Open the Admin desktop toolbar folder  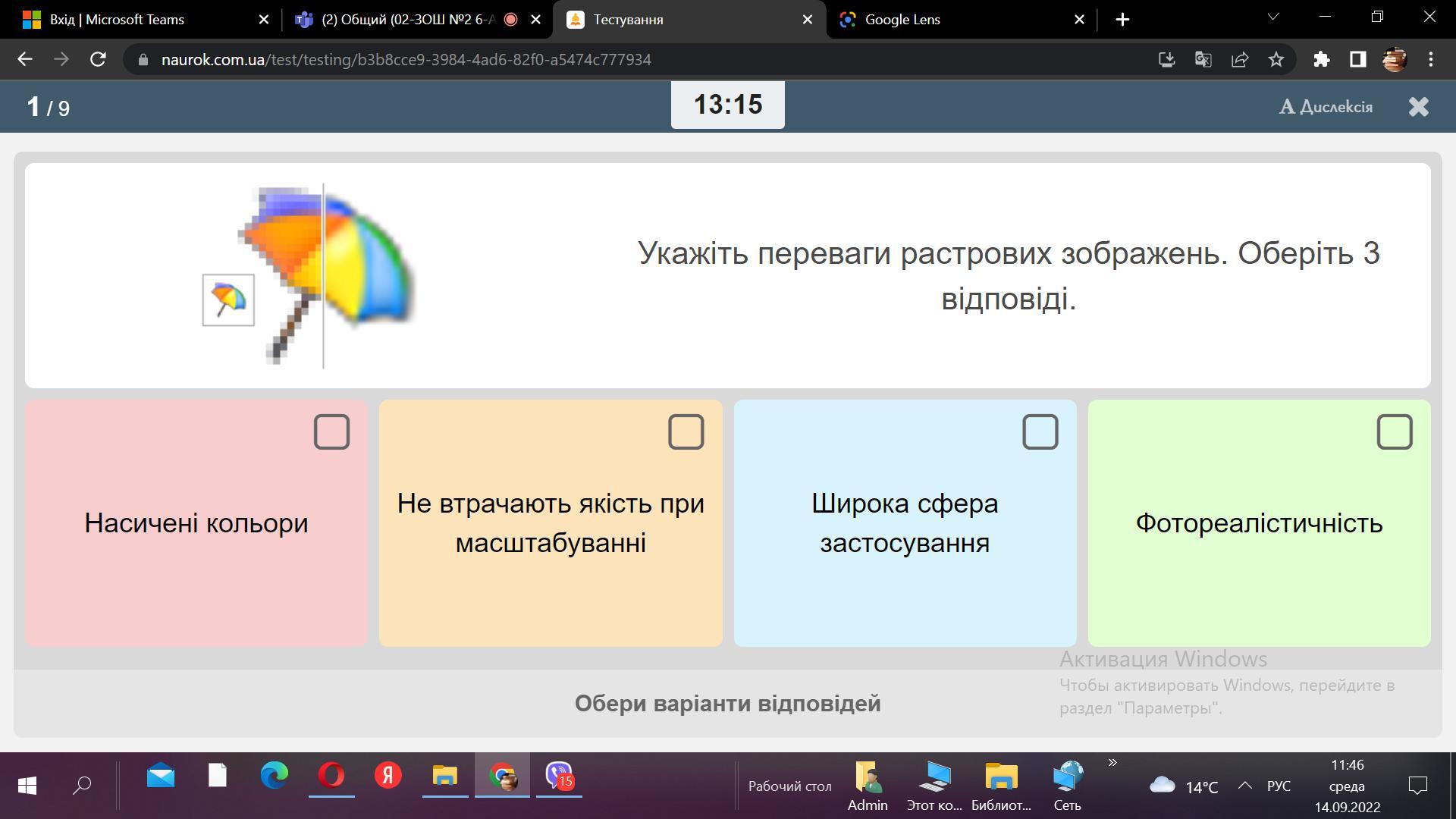tap(868, 786)
